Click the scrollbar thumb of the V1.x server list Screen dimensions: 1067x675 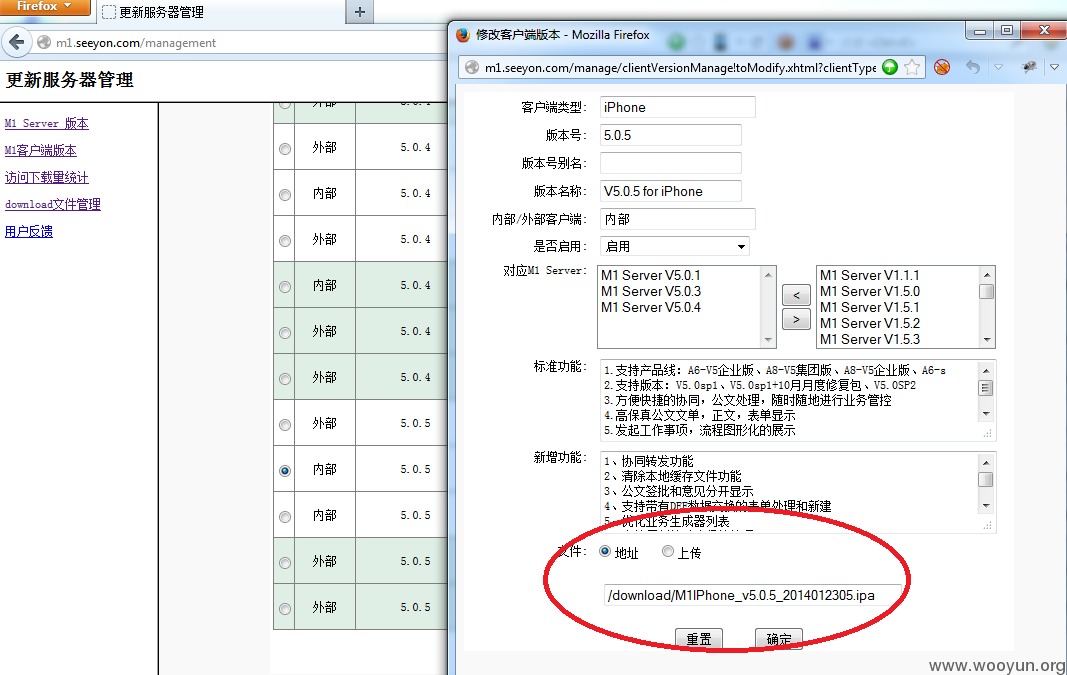click(x=987, y=291)
